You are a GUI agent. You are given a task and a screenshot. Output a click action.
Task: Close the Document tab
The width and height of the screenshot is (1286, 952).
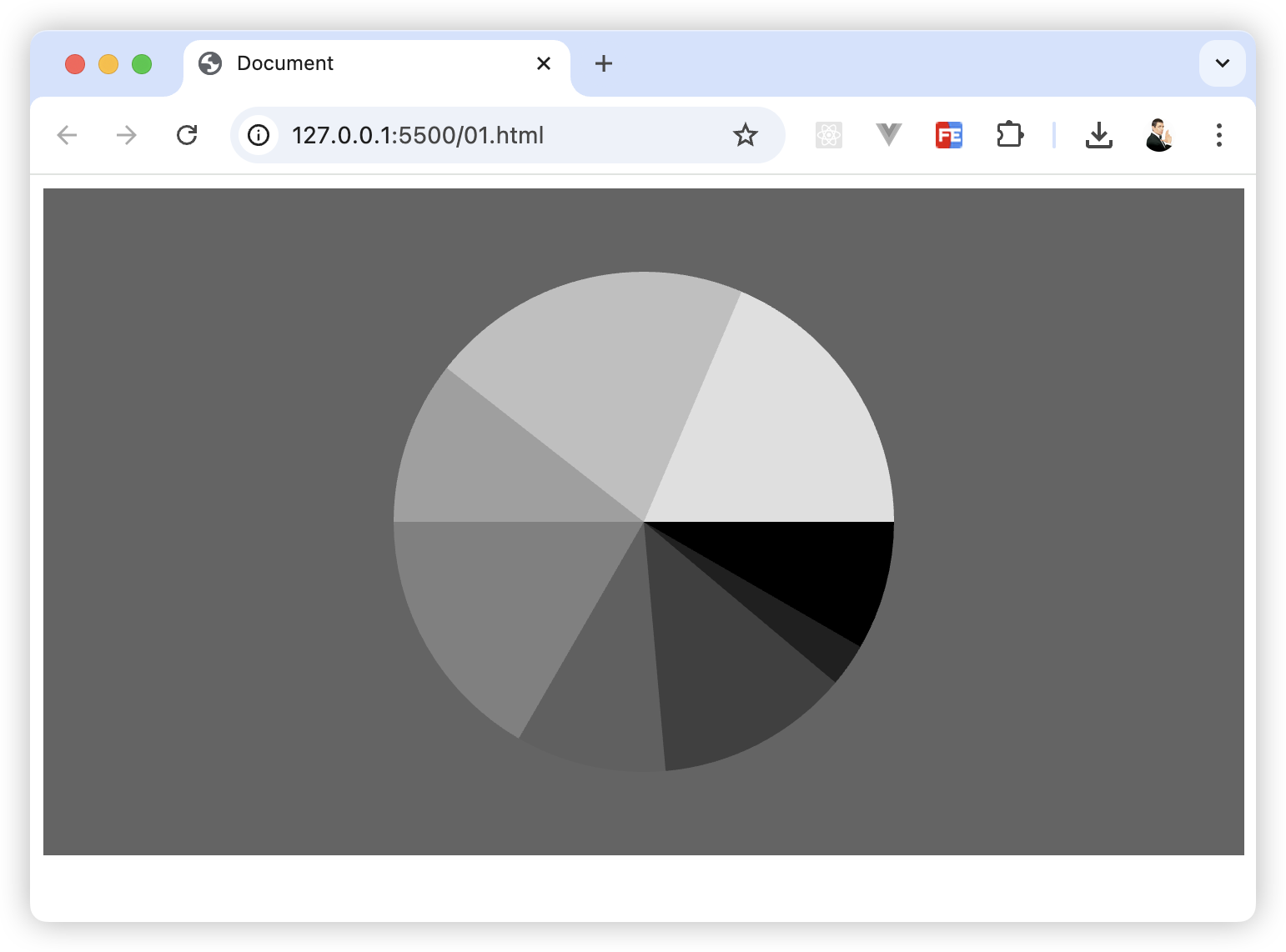click(x=544, y=63)
